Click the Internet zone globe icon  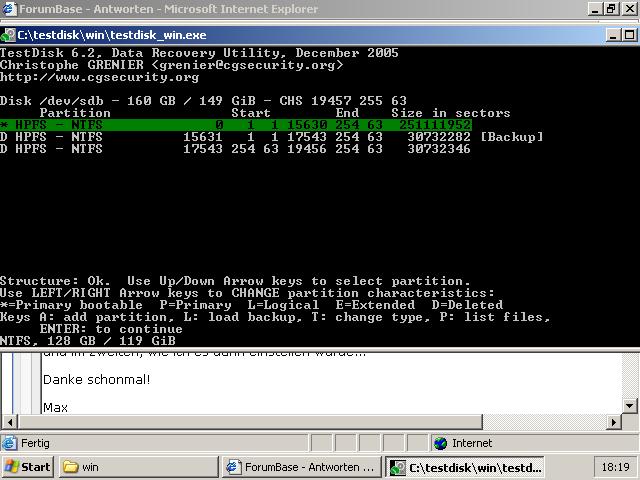click(440, 443)
